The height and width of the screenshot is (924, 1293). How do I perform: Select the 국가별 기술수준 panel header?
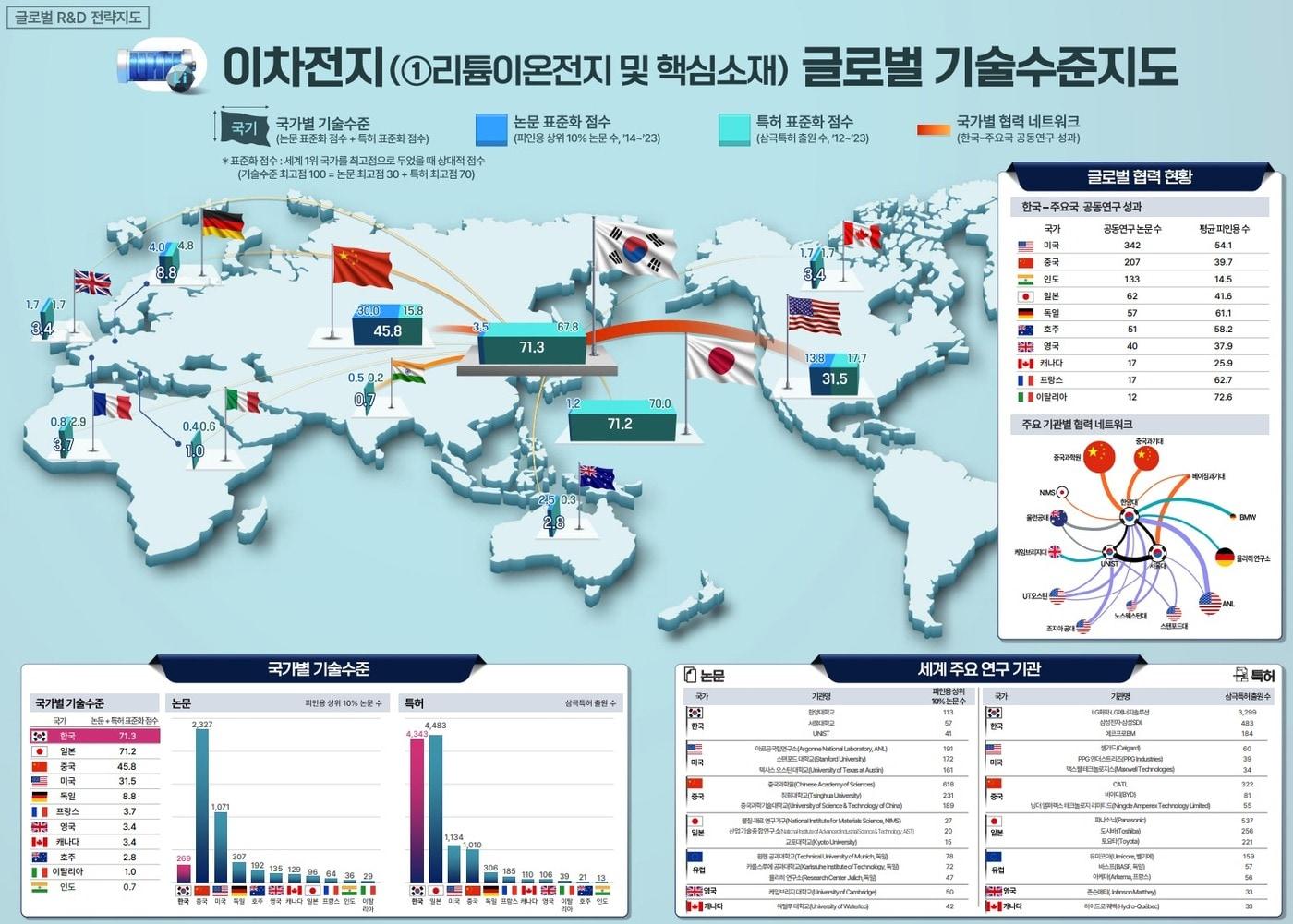tap(318, 668)
